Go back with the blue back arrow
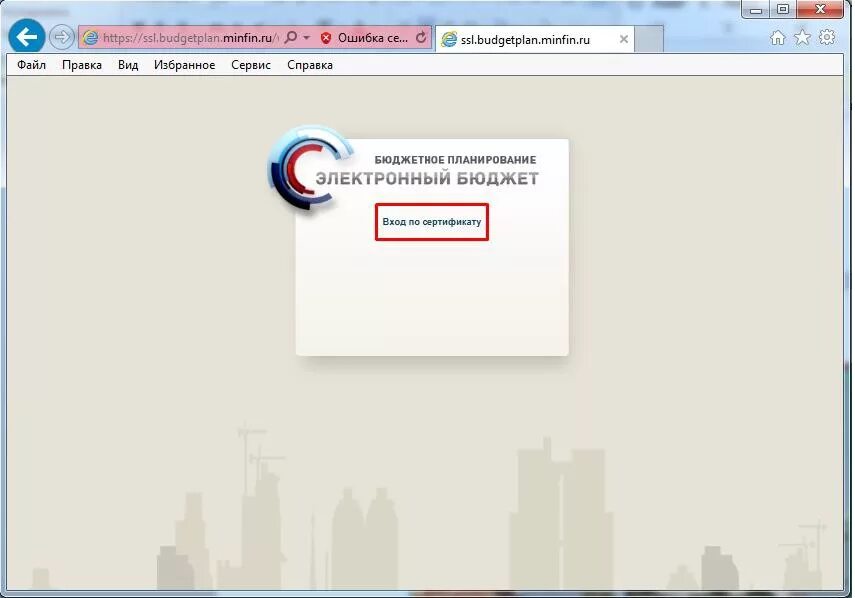This screenshot has width=855, height=598. click(26, 37)
